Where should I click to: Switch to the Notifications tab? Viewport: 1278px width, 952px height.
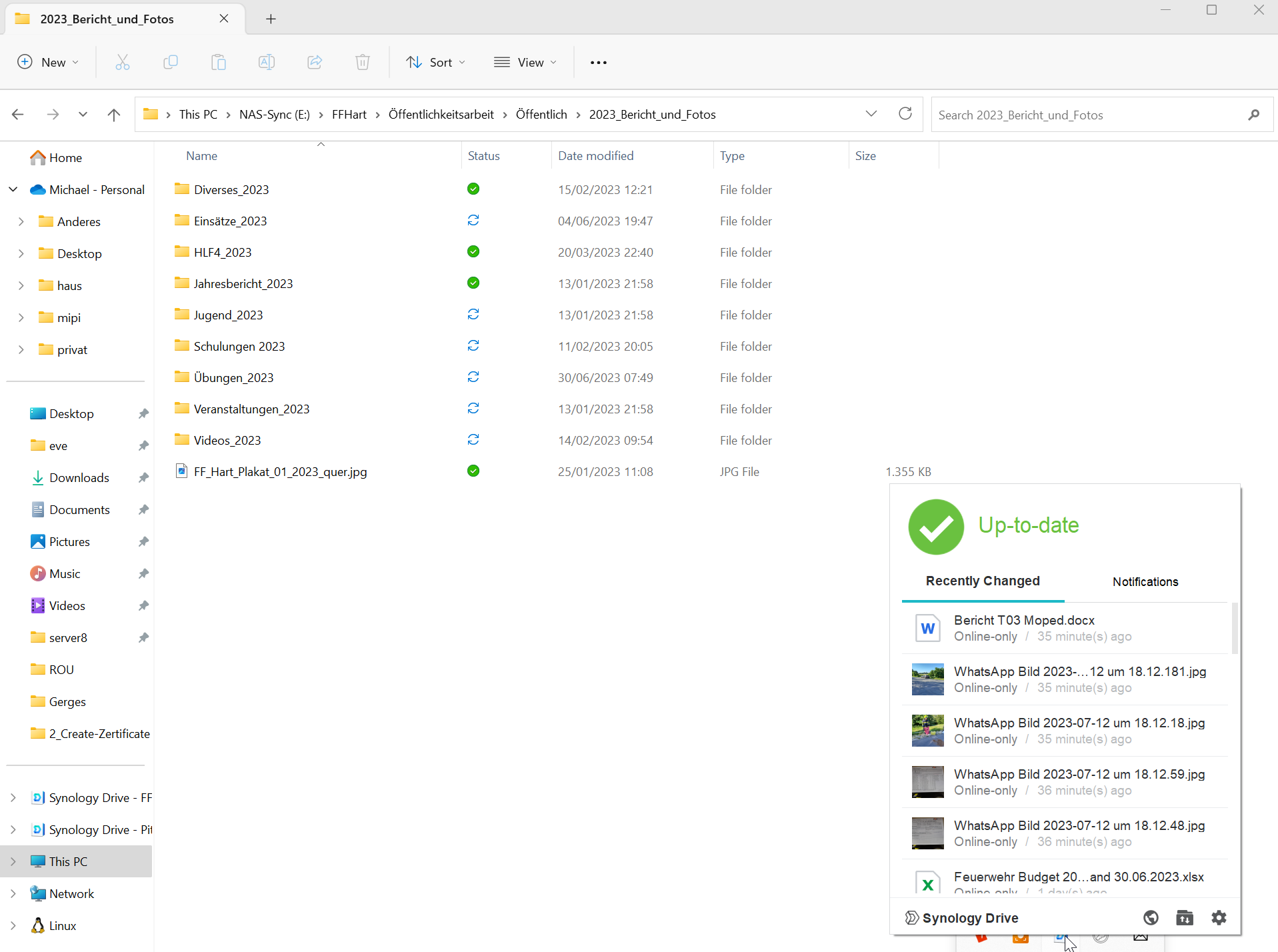click(x=1145, y=581)
